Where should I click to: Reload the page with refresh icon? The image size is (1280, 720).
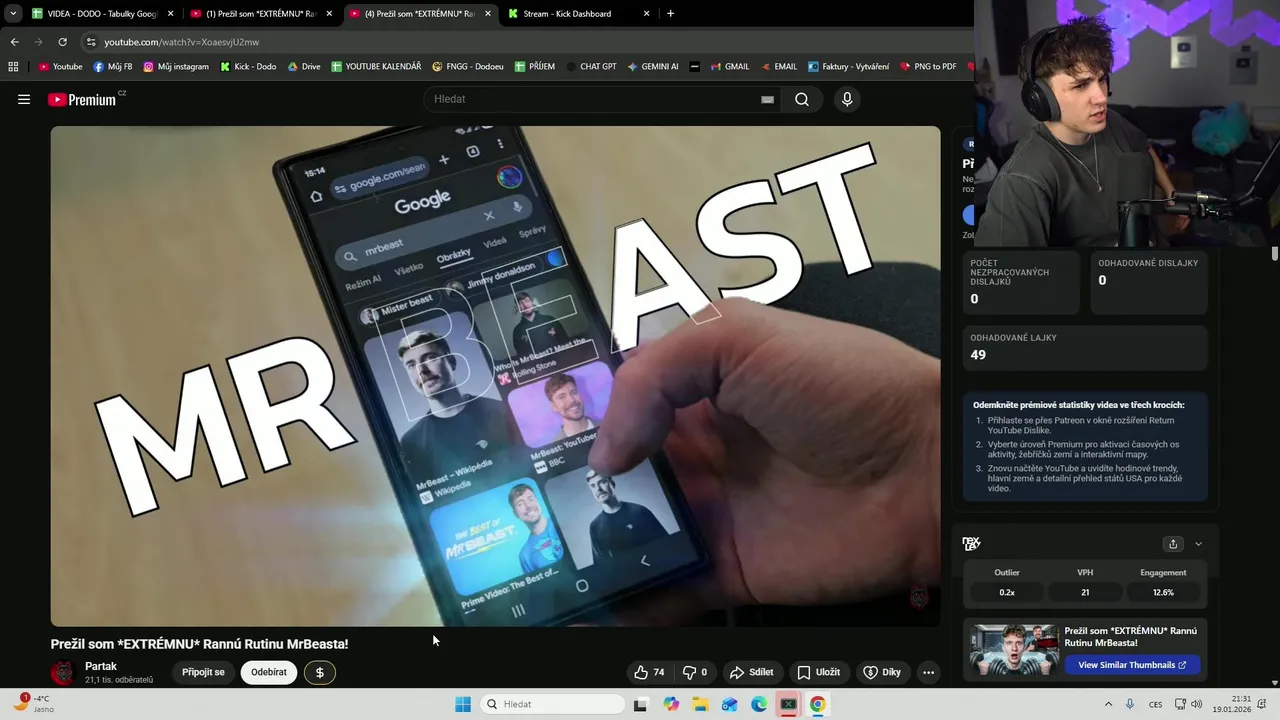point(62,42)
